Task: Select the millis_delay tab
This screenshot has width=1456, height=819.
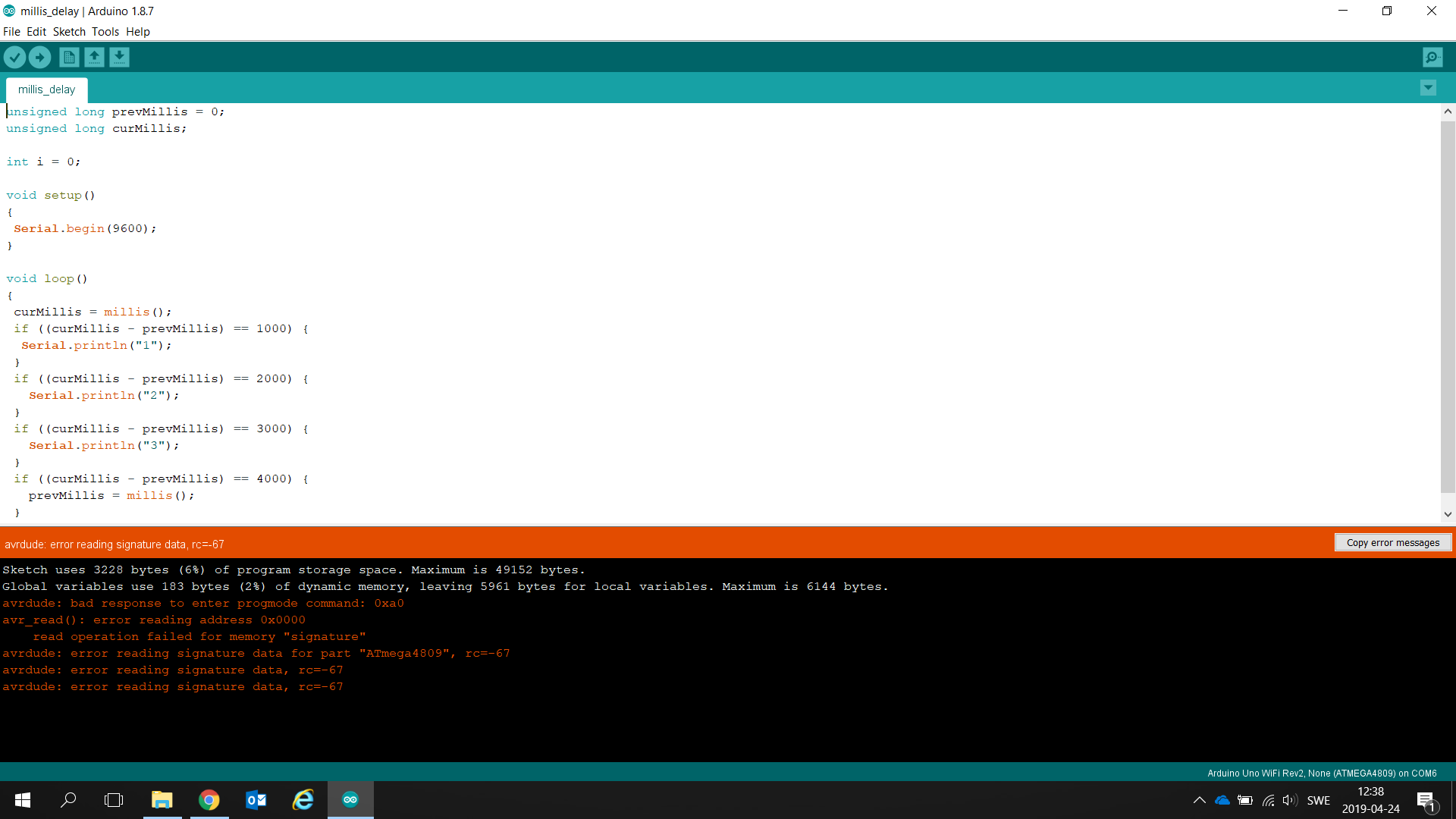Action: tap(46, 89)
